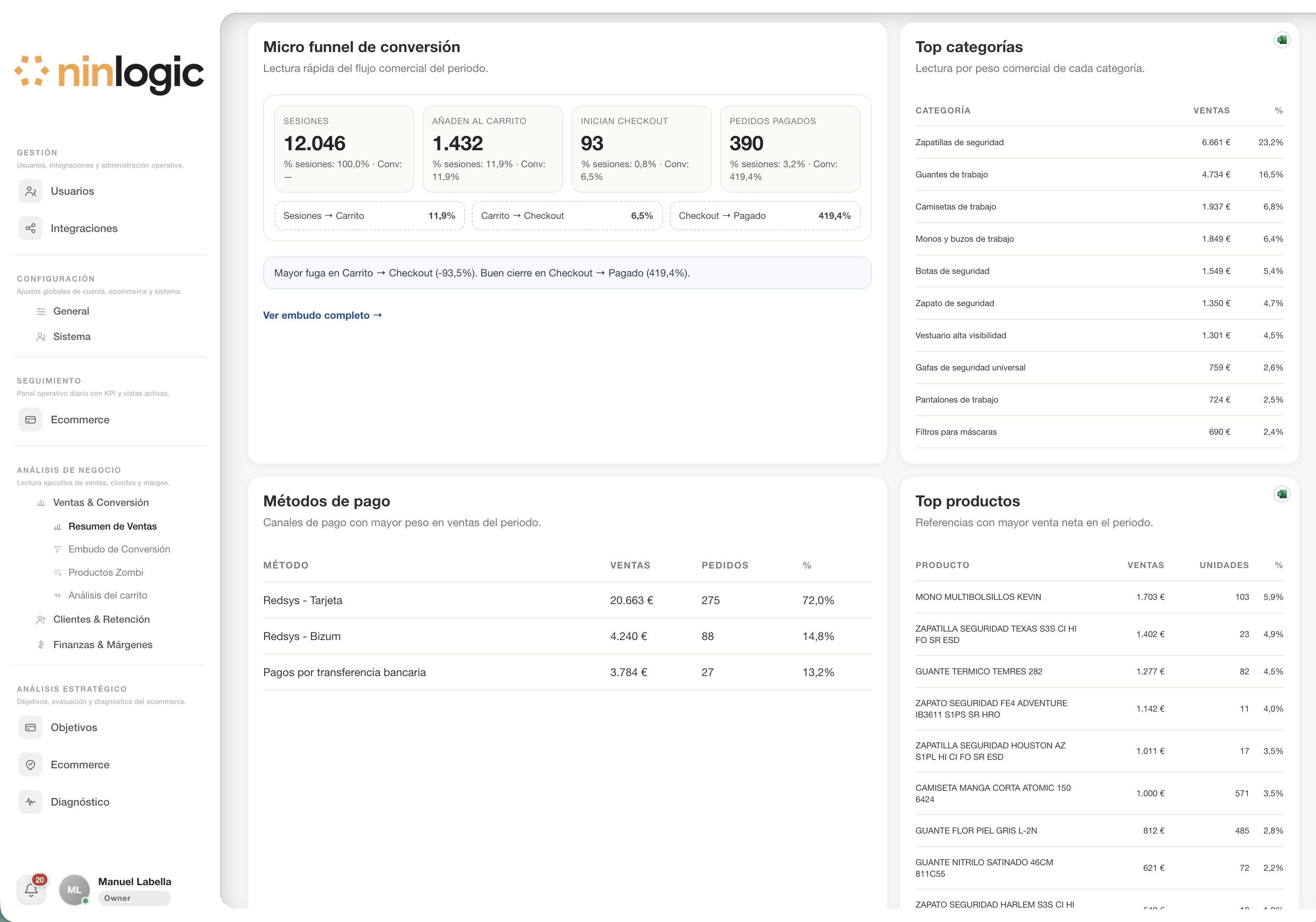Expand Ventas & Conversión menu group

pyautogui.click(x=101, y=502)
